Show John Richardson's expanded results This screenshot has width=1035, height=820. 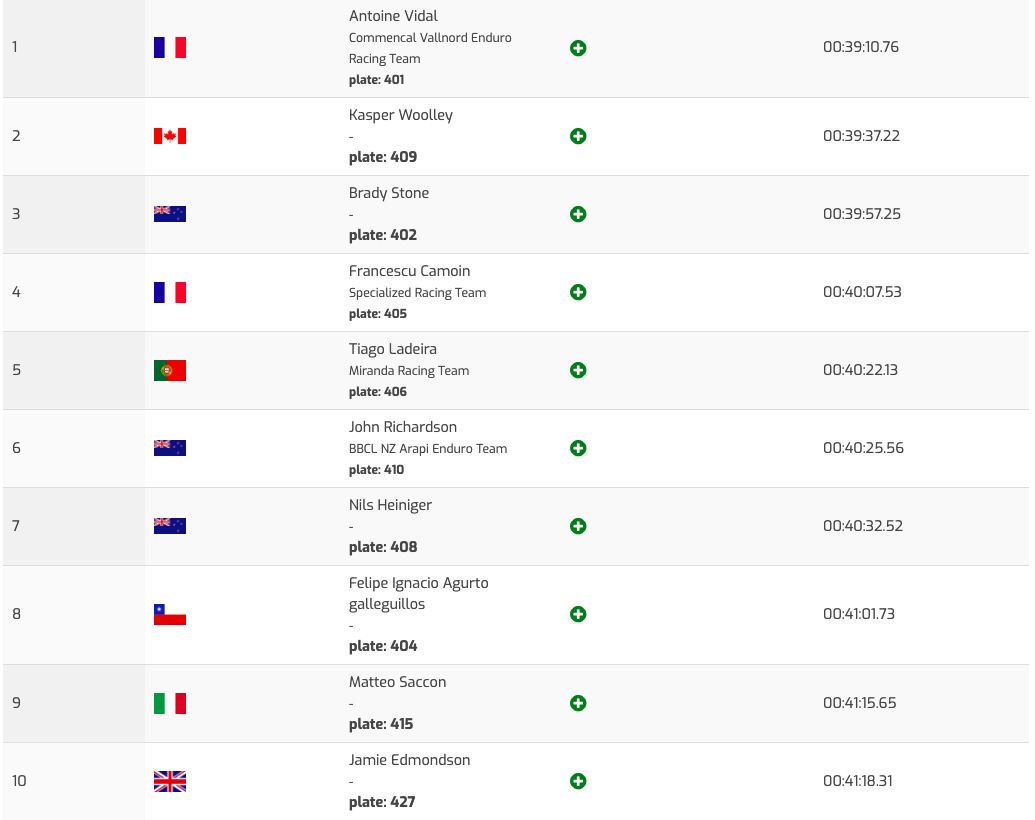click(578, 448)
